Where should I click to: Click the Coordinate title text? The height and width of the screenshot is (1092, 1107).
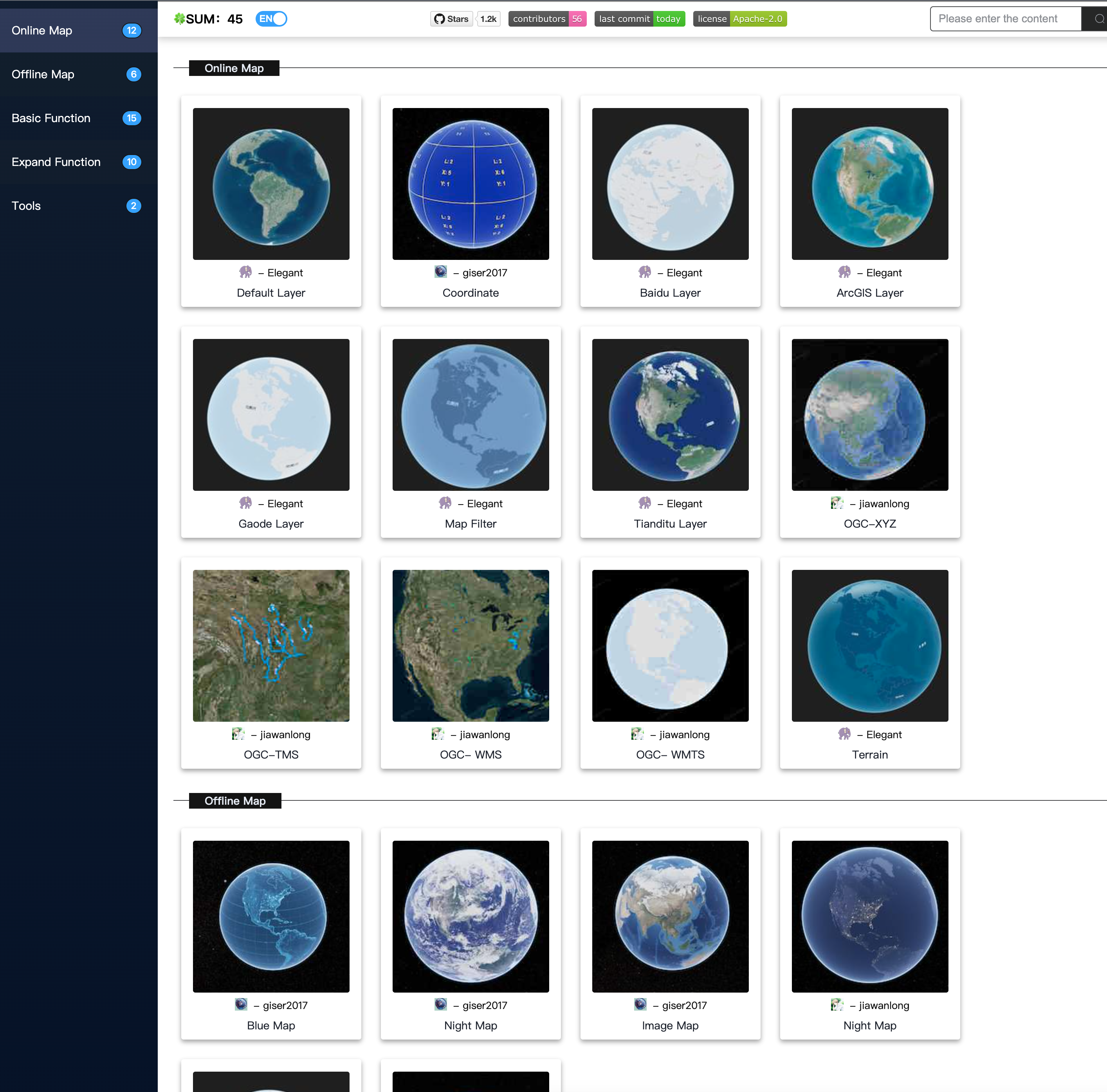pyautogui.click(x=471, y=293)
